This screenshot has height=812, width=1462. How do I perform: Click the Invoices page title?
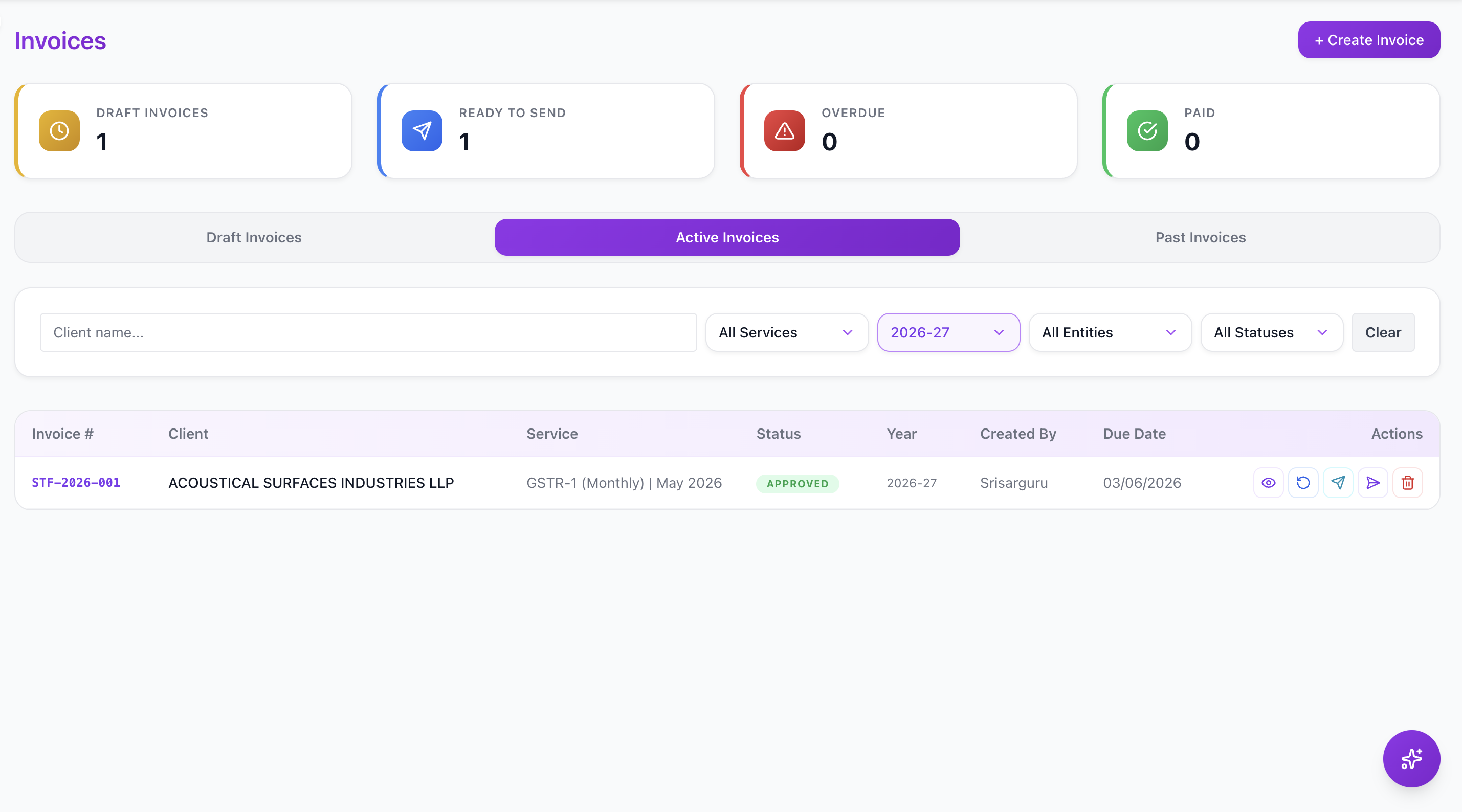click(60, 41)
